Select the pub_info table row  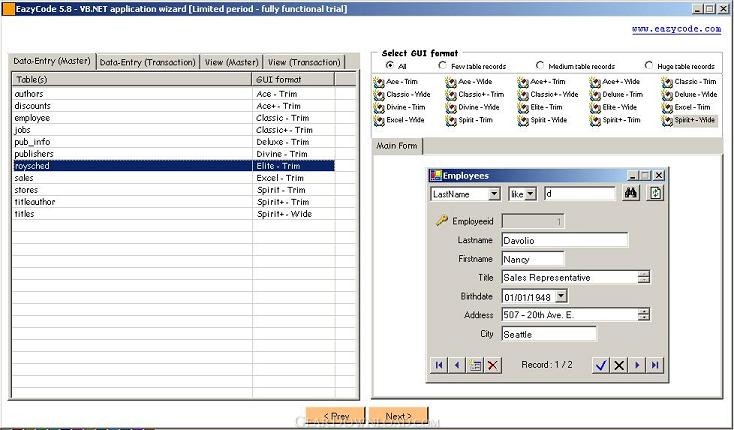[x=174, y=142]
